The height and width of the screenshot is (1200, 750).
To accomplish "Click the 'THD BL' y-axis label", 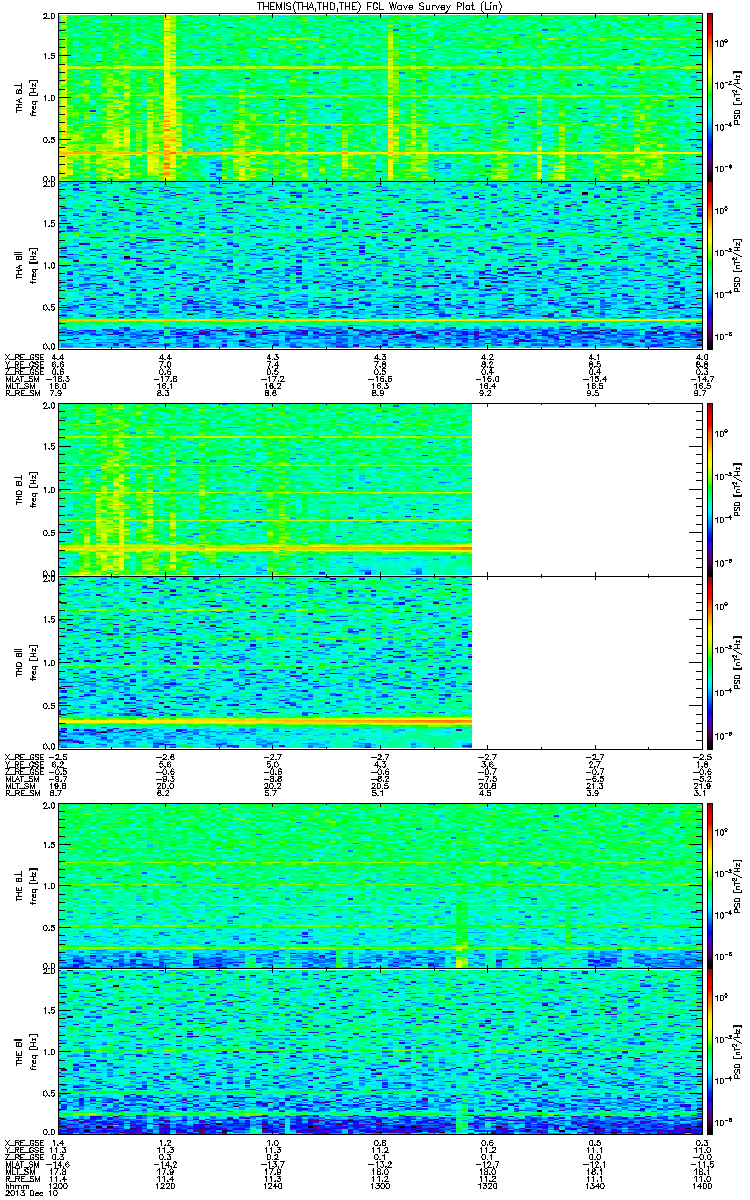I will (x=20, y=489).
